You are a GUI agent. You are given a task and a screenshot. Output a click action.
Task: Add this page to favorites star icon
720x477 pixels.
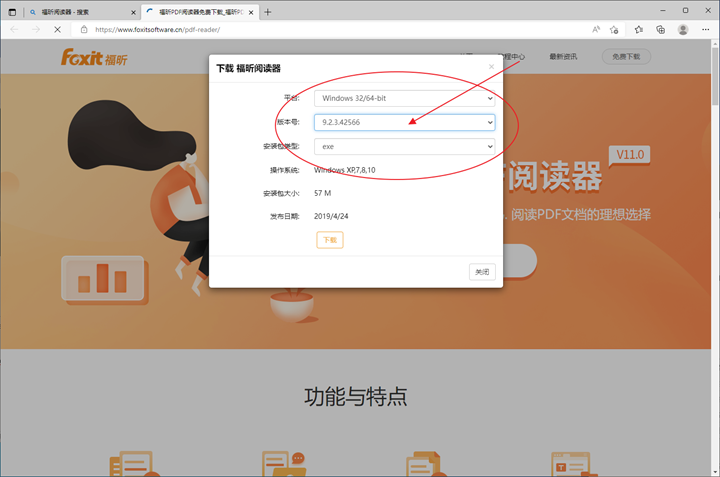pyautogui.click(x=614, y=29)
